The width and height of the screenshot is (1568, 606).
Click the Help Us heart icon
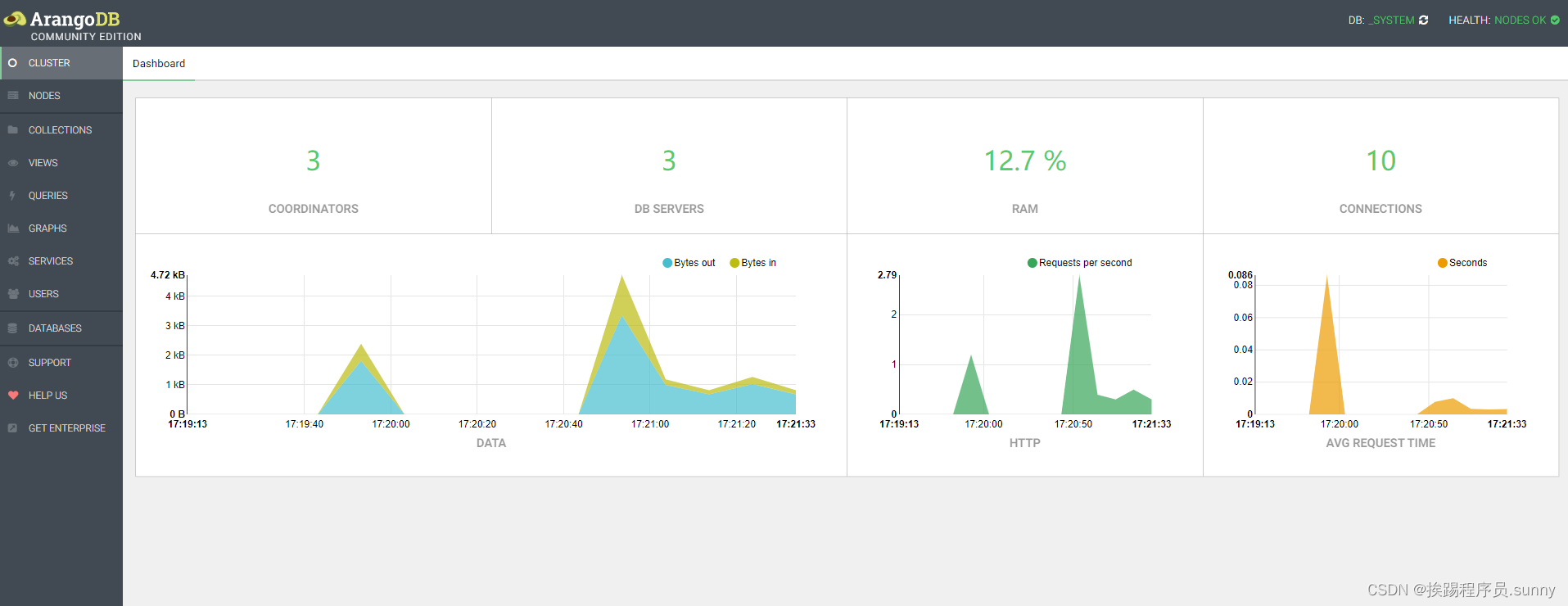pyautogui.click(x=13, y=396)
